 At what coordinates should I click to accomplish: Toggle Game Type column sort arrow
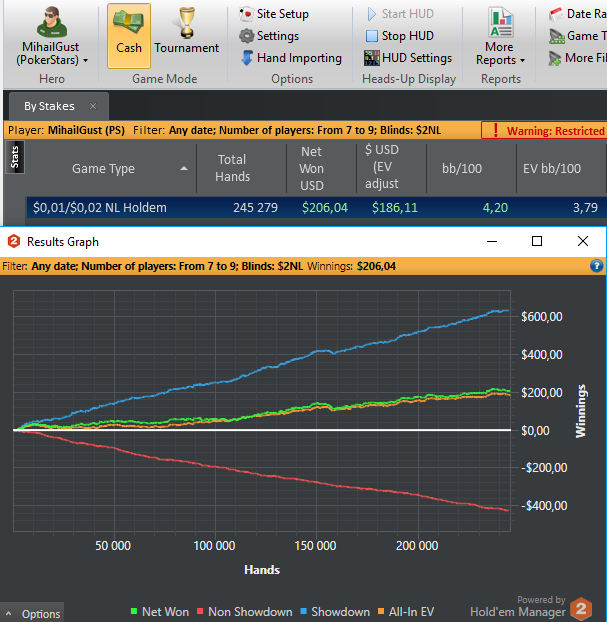click(x=184, y=169)
